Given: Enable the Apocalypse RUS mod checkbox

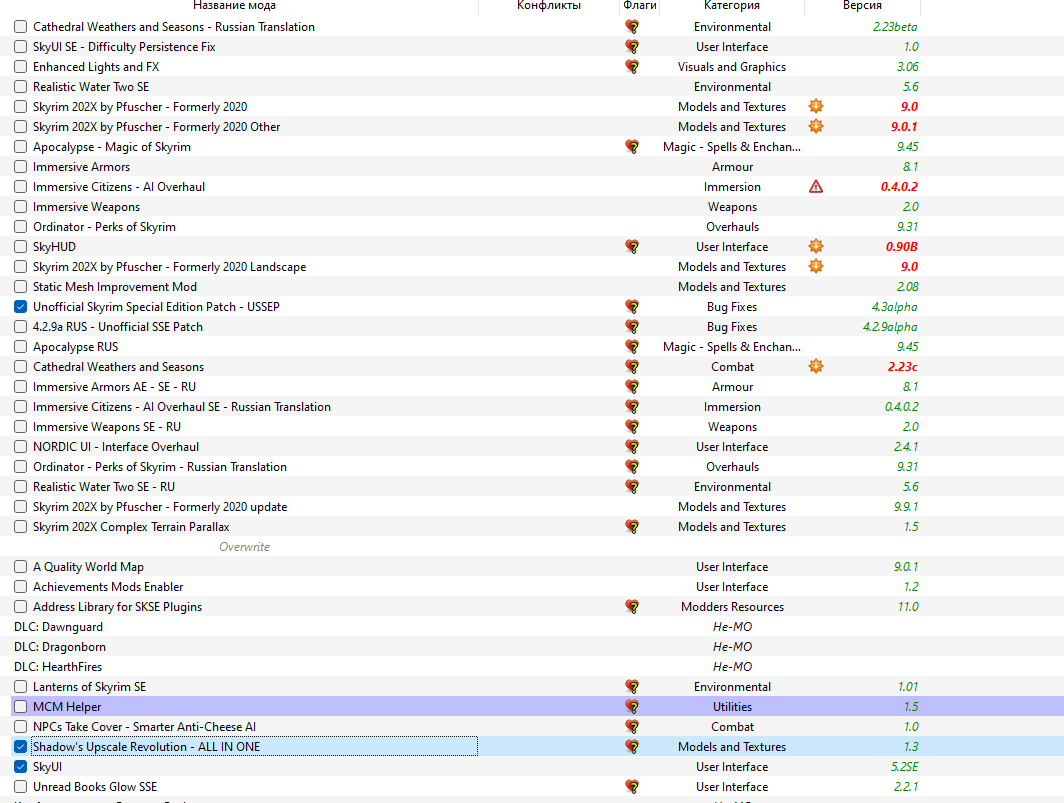Looking at the screenshot, I should [20, 347].
